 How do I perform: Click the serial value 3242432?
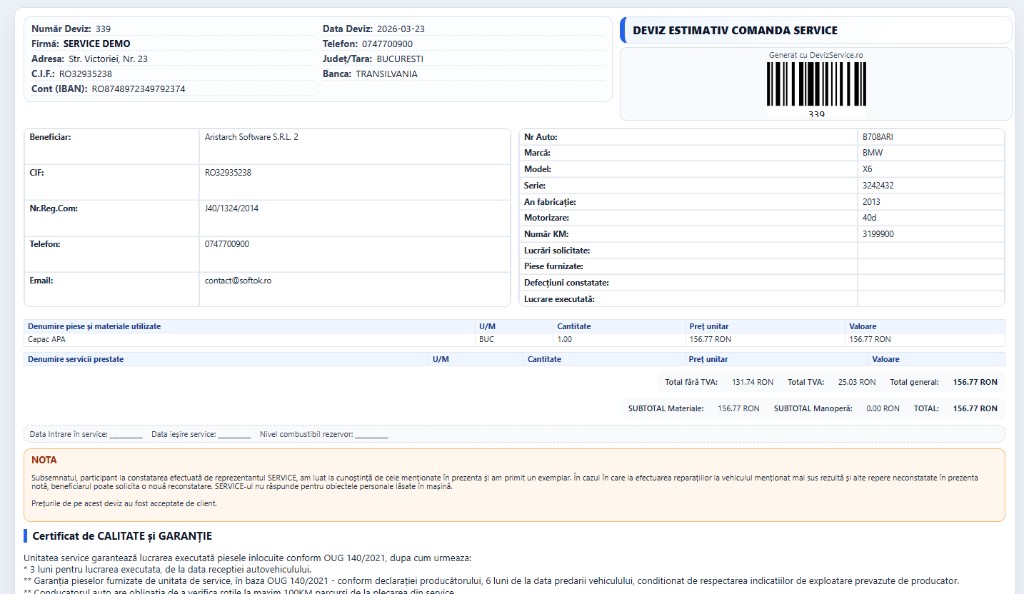[x=878, y=185]
